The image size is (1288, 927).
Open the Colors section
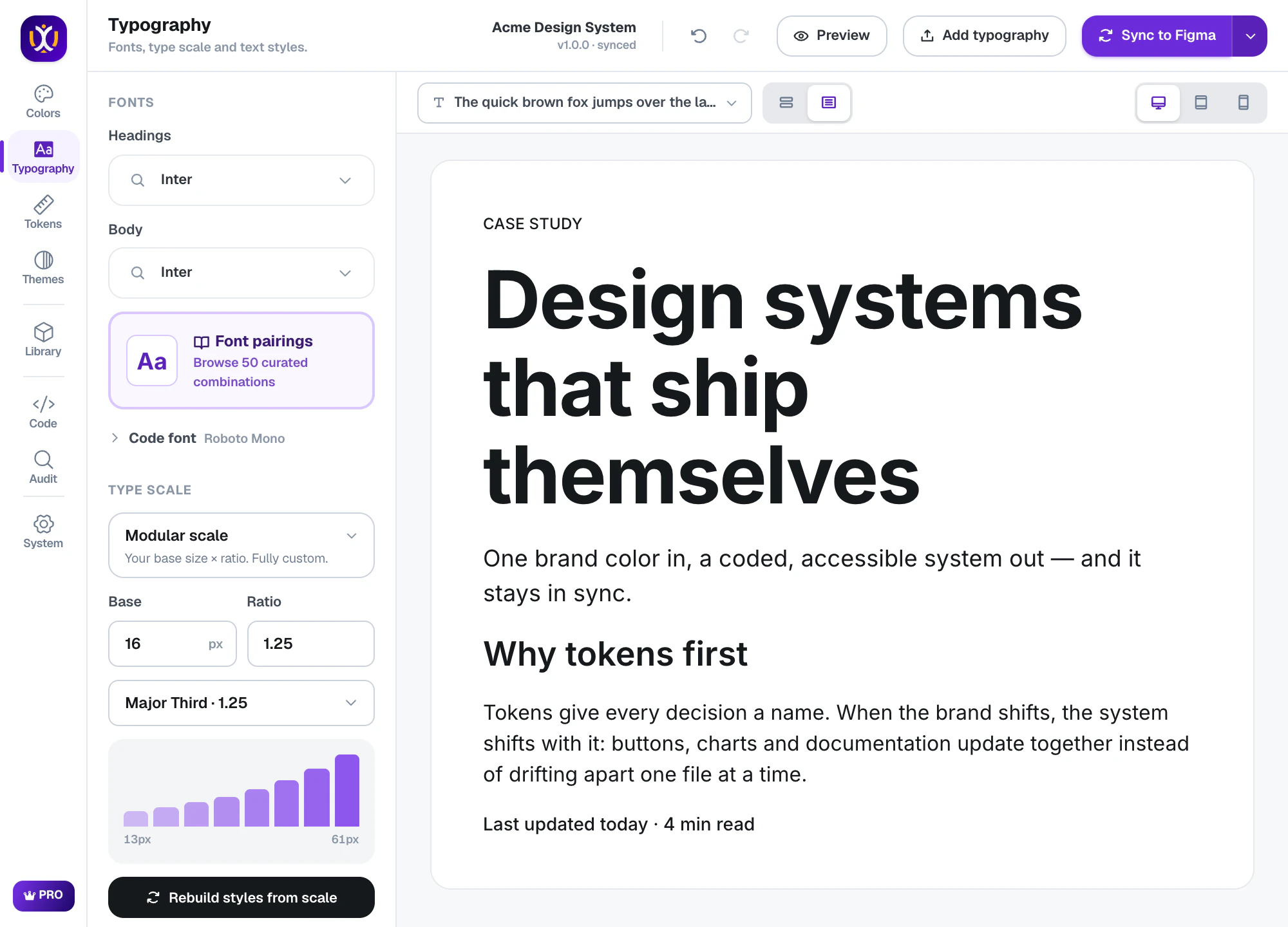tap(43, 102)
